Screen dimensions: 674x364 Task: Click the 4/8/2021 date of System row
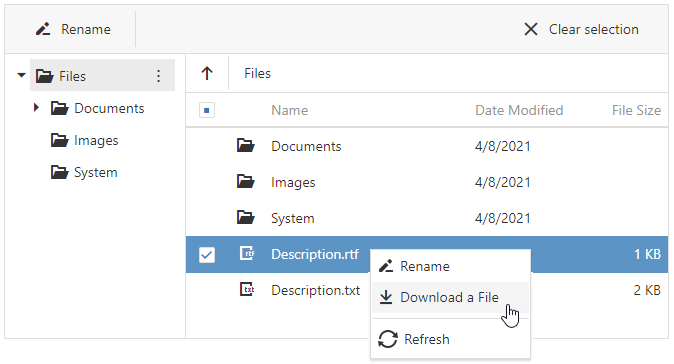502,218
